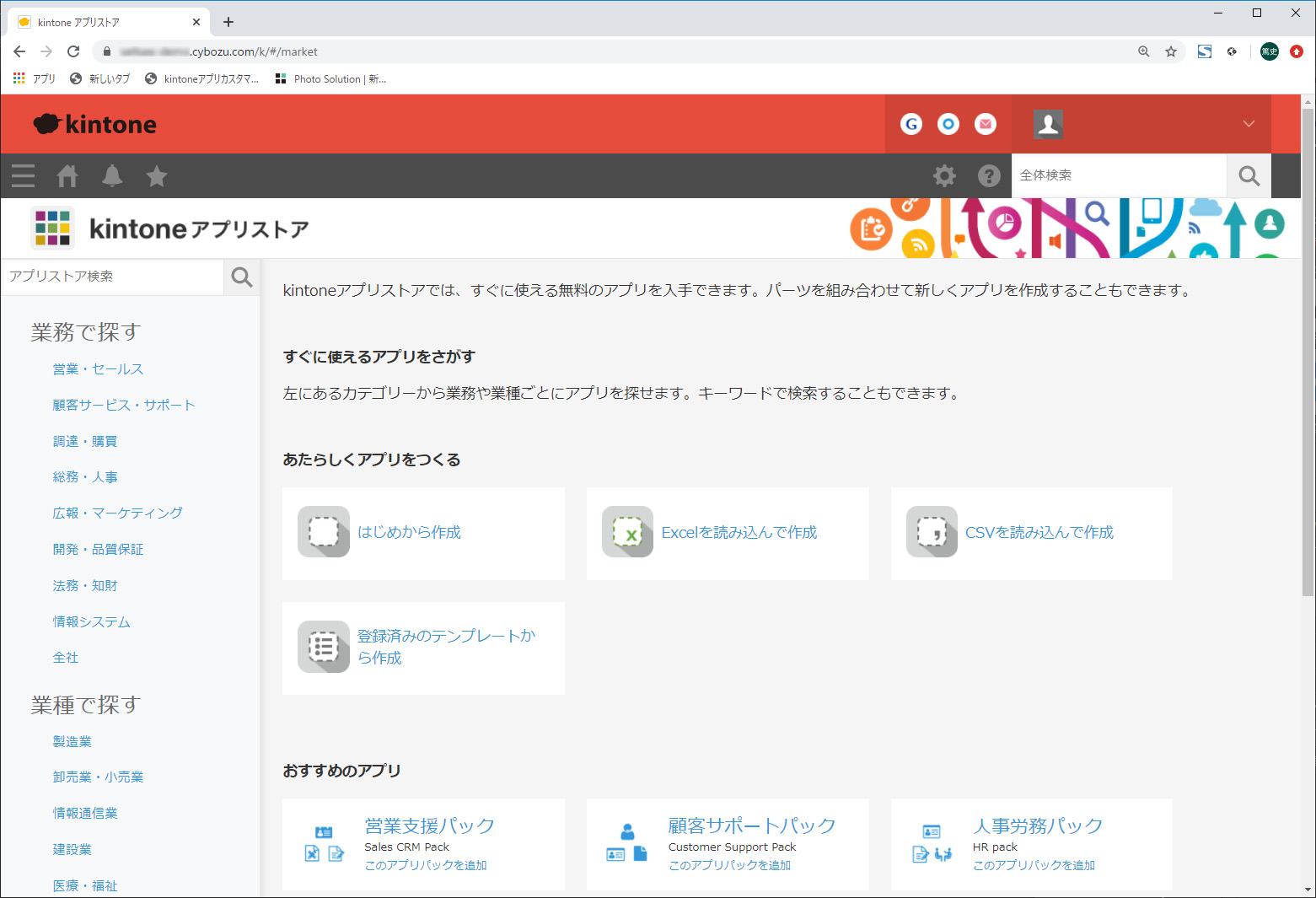Click CSVを読み込んで作成 link
1316x898 pixels.
(1039, 532)
